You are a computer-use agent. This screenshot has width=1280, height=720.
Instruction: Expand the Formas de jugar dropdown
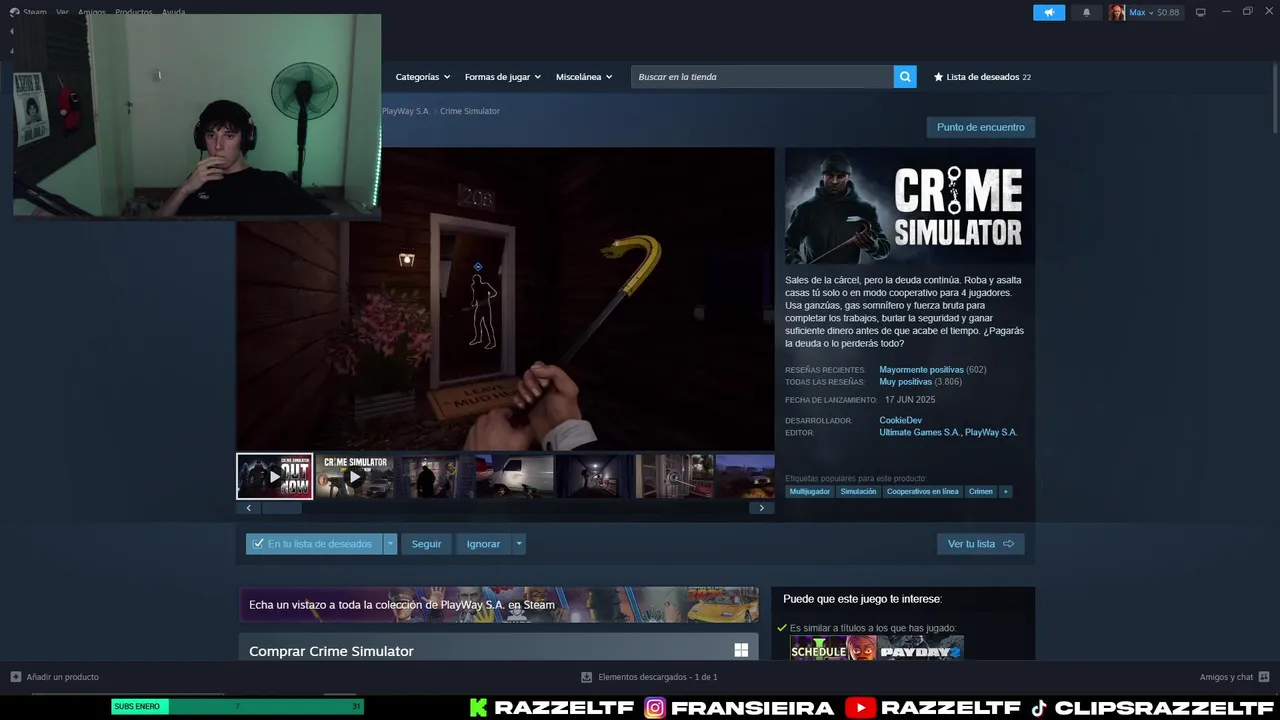point(502,77)
